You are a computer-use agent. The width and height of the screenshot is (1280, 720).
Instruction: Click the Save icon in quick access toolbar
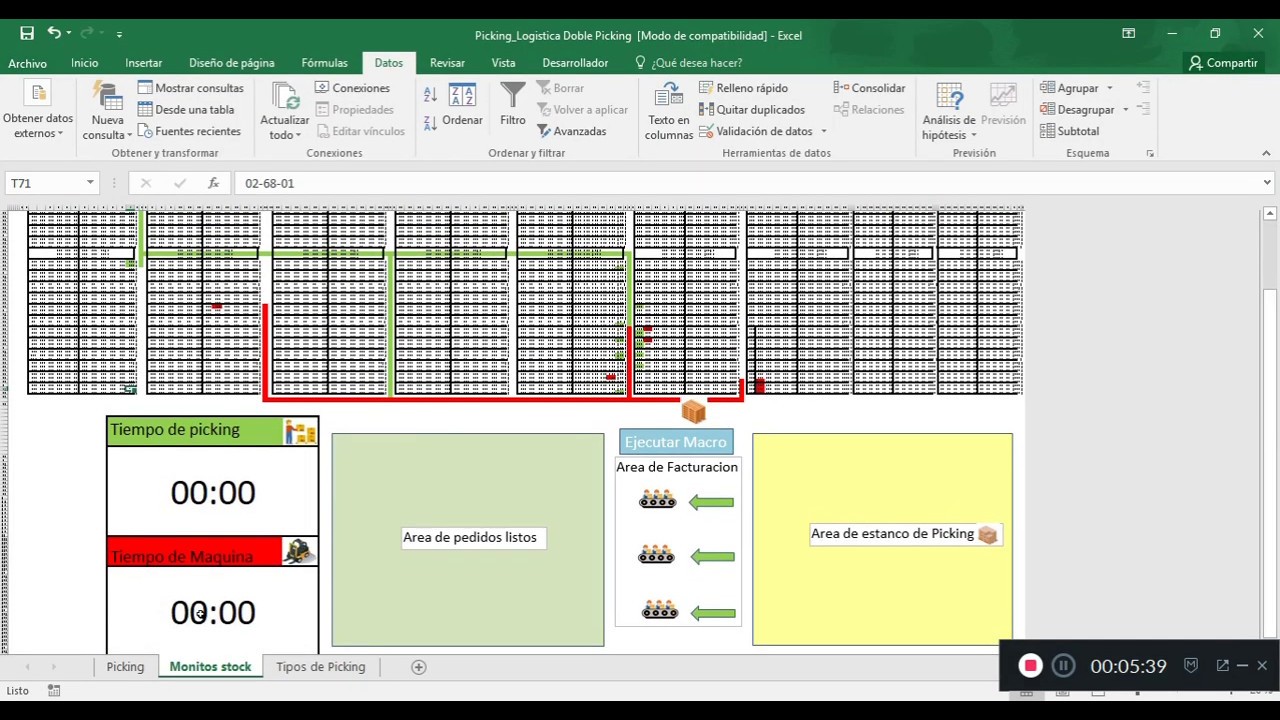pyautogui.click(x=27, y=34)
